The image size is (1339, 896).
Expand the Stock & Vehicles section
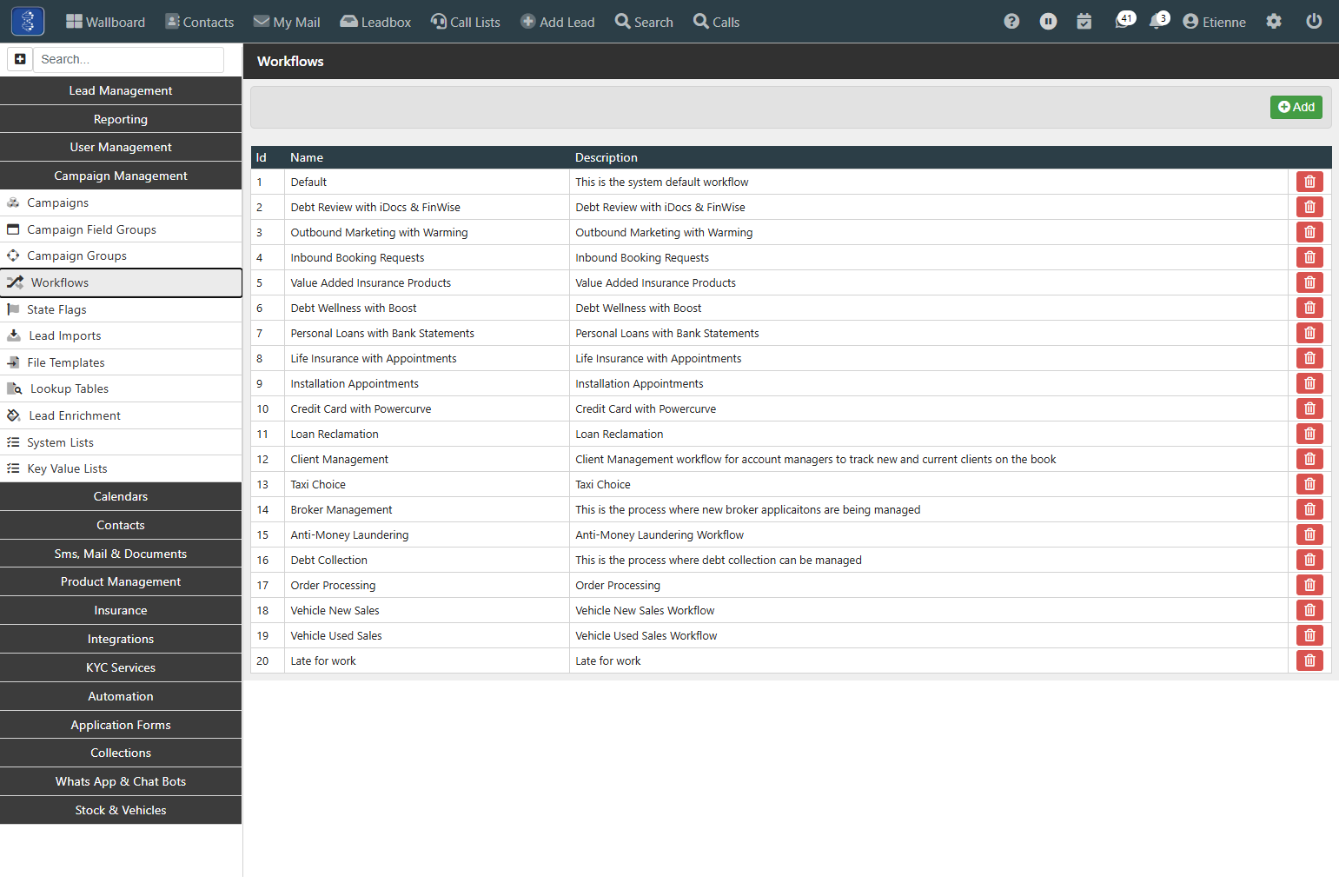click(121, 810)
